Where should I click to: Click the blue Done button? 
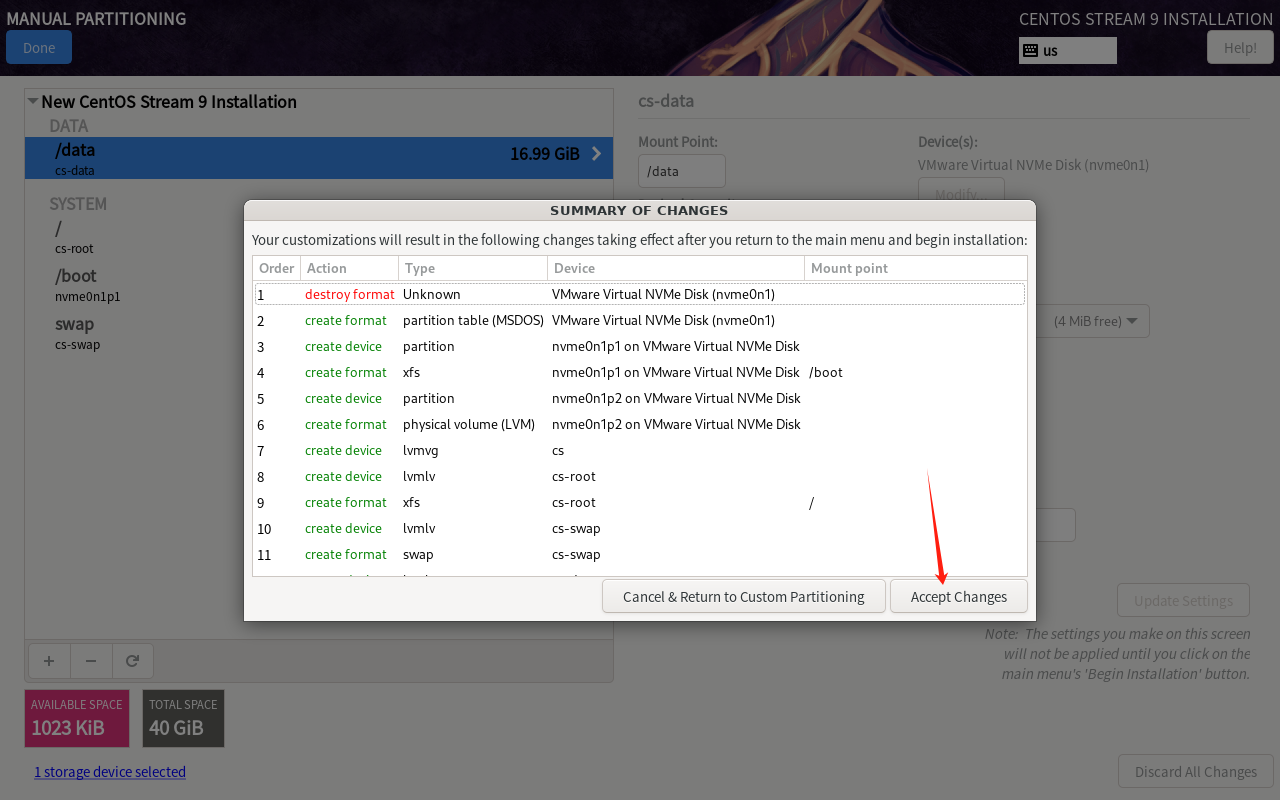39,47
